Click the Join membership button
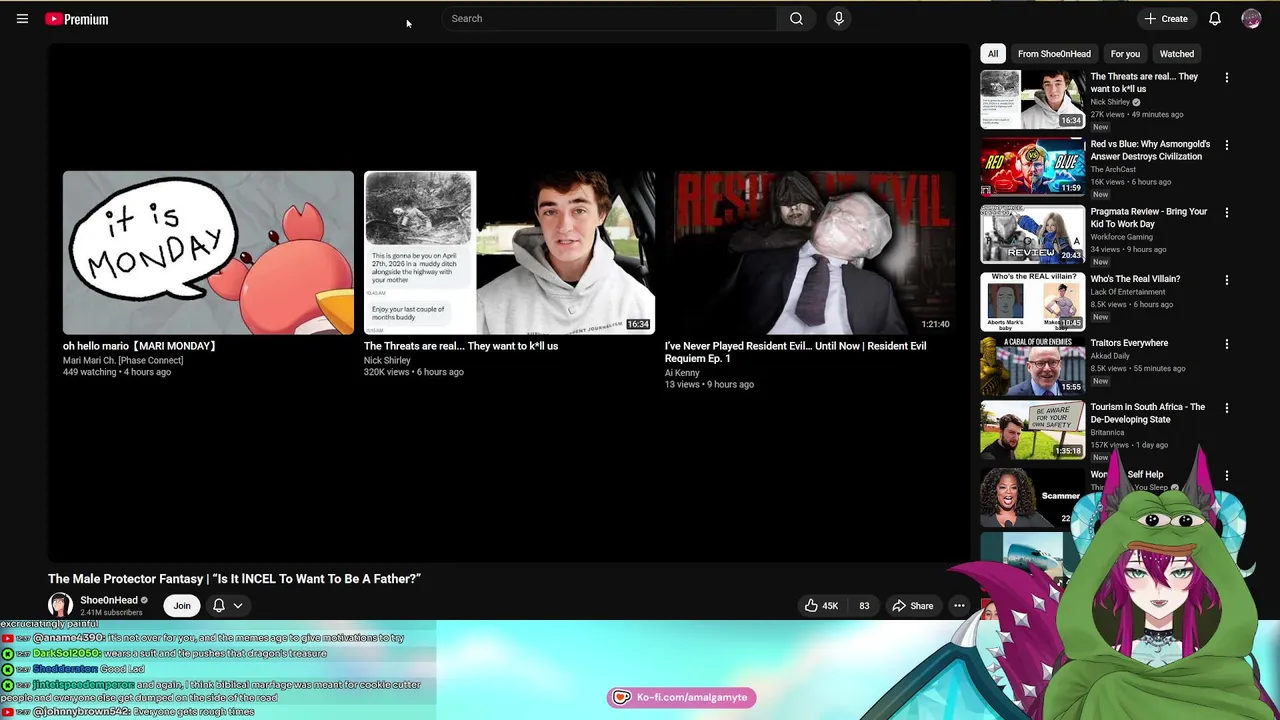Viewport: 1280px width, 720px height. click(182, 605)
